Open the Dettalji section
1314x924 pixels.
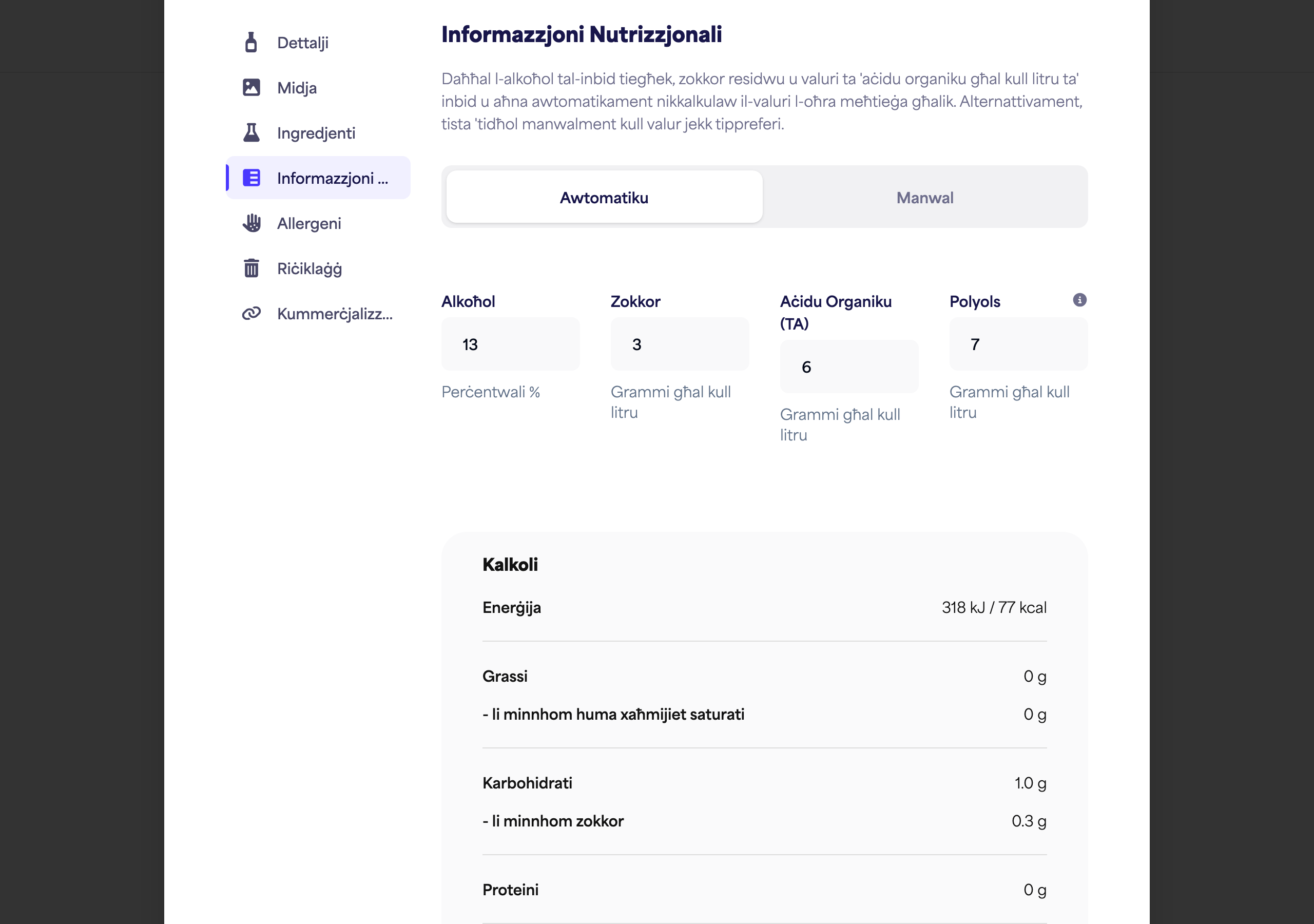tap(318, 43)
